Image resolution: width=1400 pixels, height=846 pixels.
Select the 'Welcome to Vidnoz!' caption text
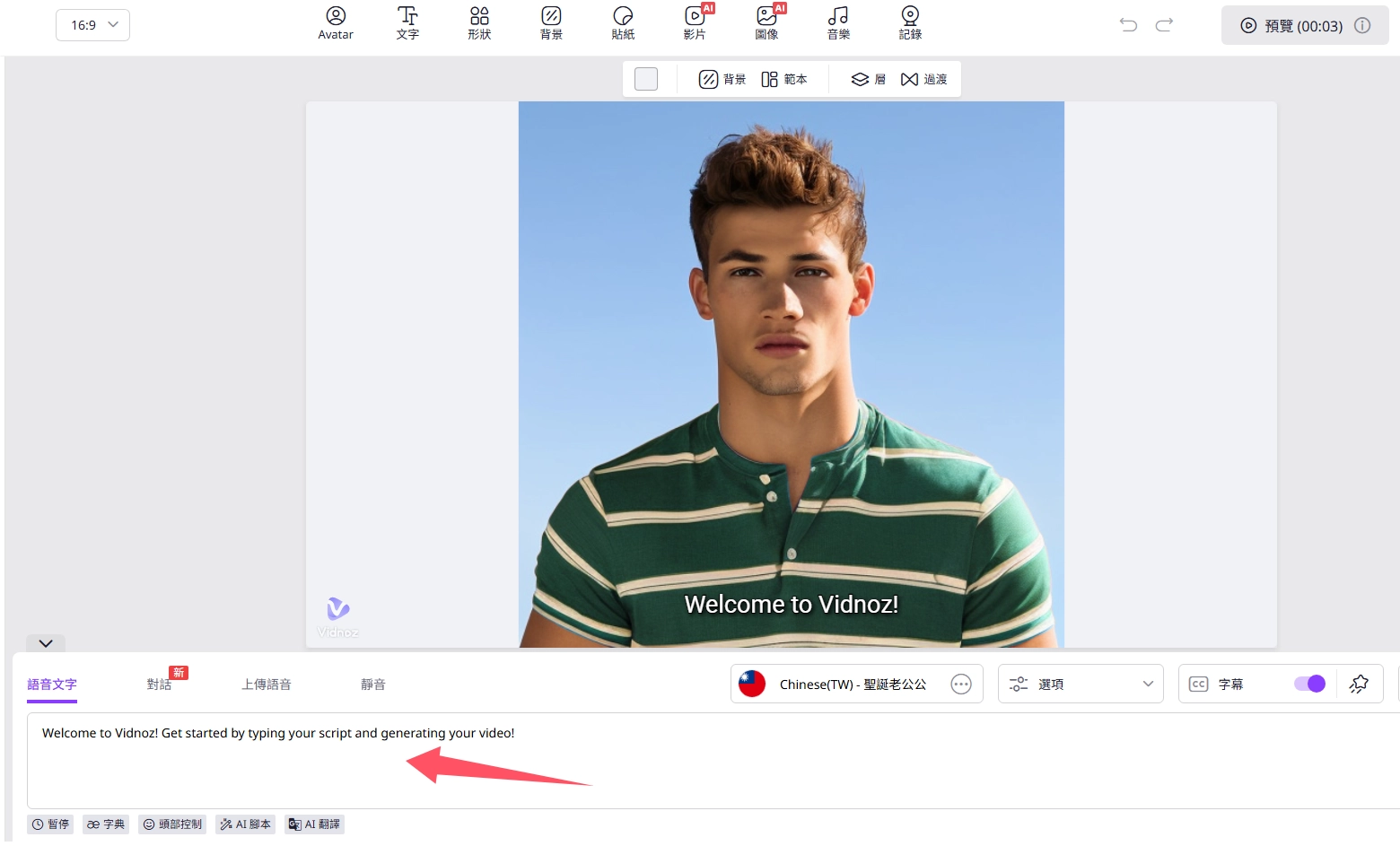tap(792, 605)
